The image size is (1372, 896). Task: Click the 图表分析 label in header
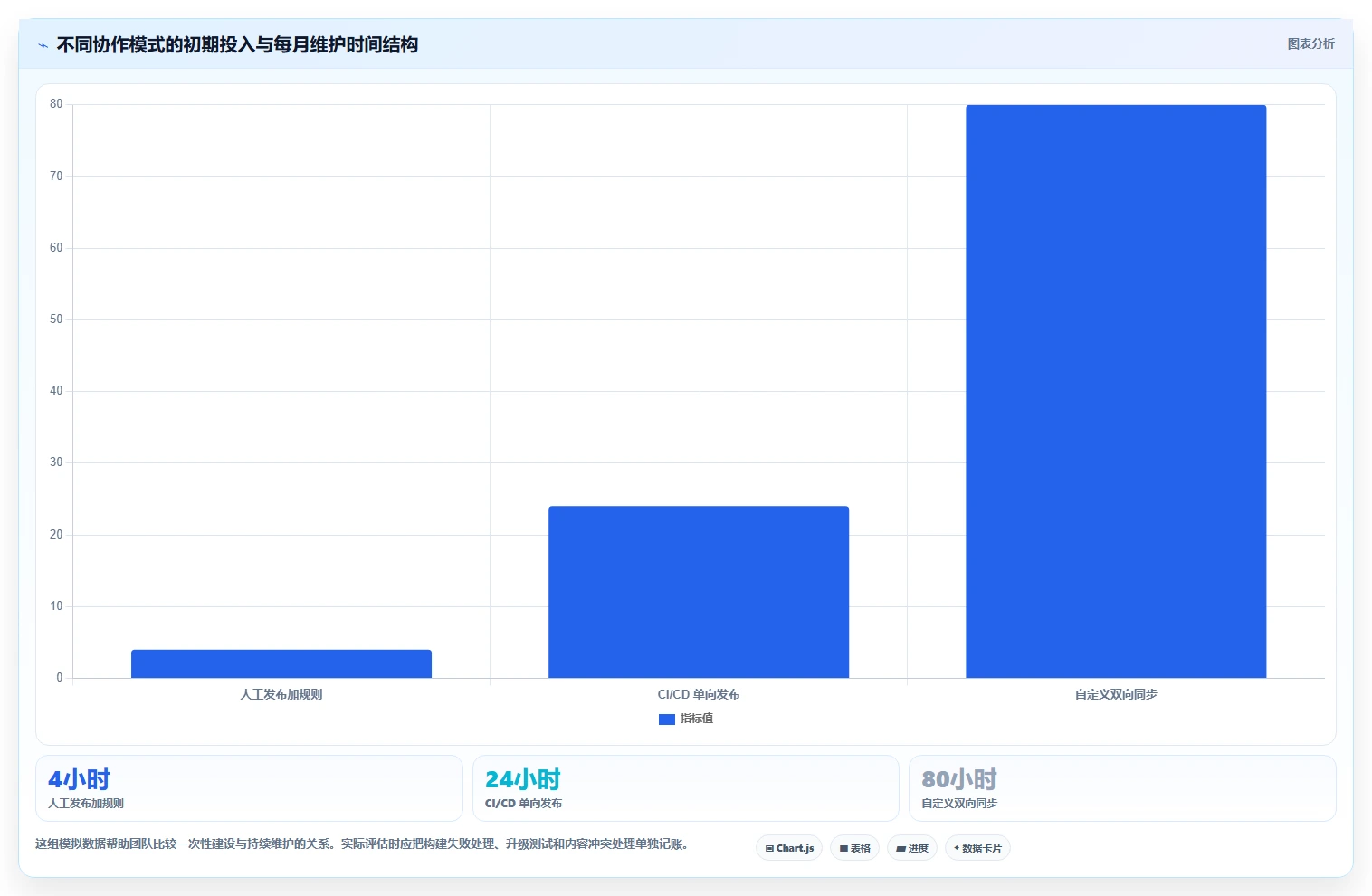[x=1310, y=43]
